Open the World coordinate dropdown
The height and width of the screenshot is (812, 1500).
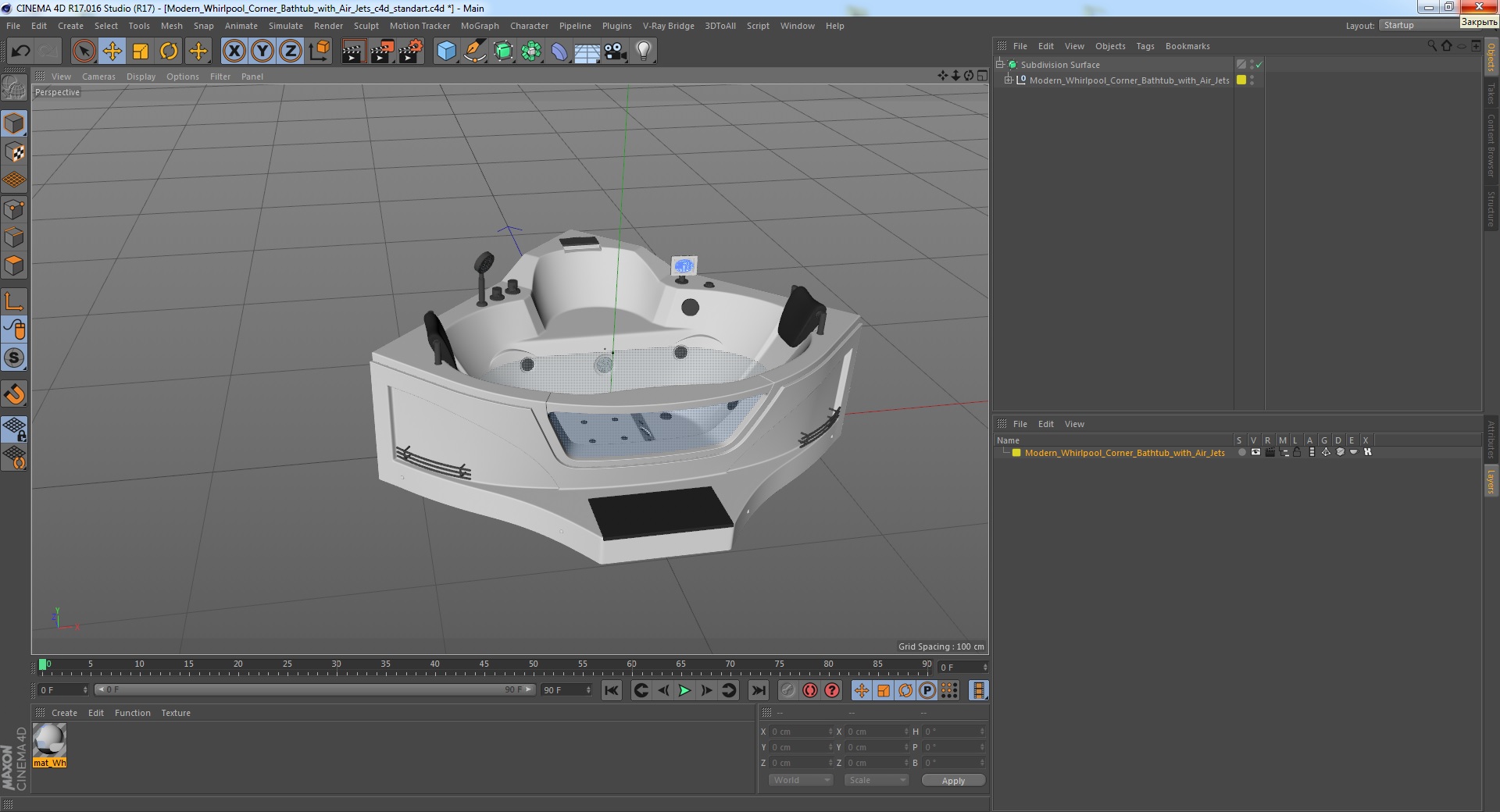pyautogui.click(x=801, y=780)
